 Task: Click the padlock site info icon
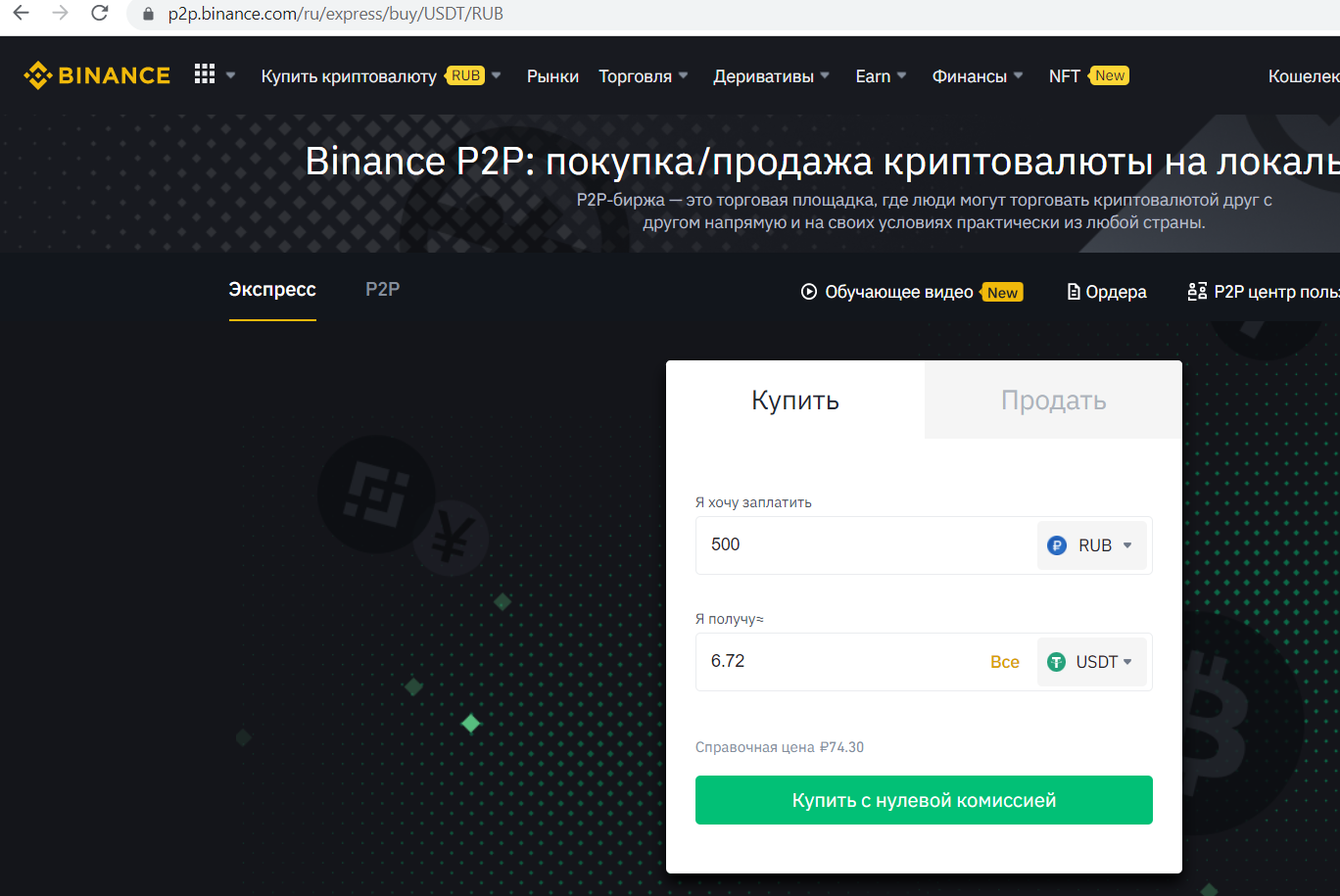click(149, 15)
